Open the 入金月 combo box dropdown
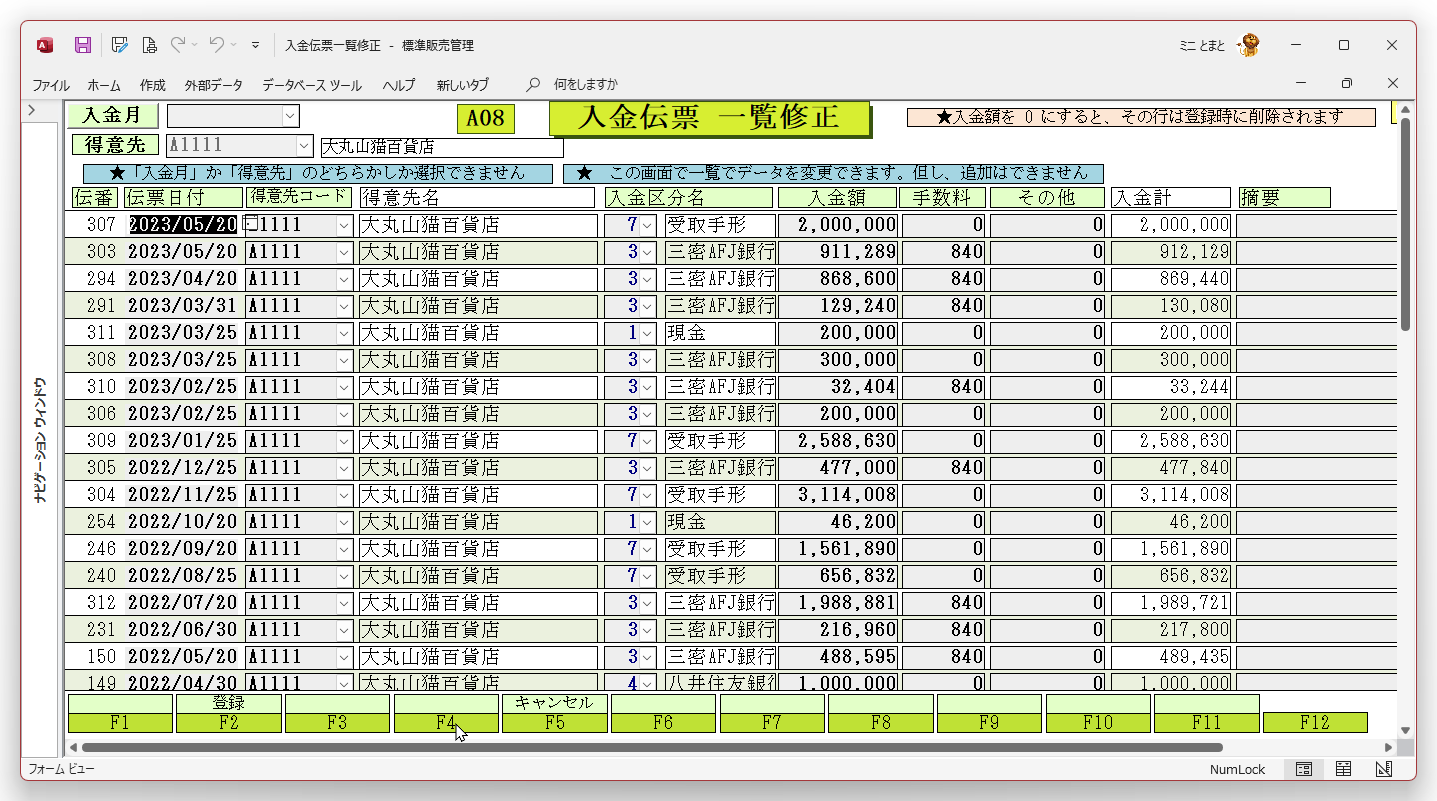This screenshot has height=801, width=1437. [x=291, y=116]
